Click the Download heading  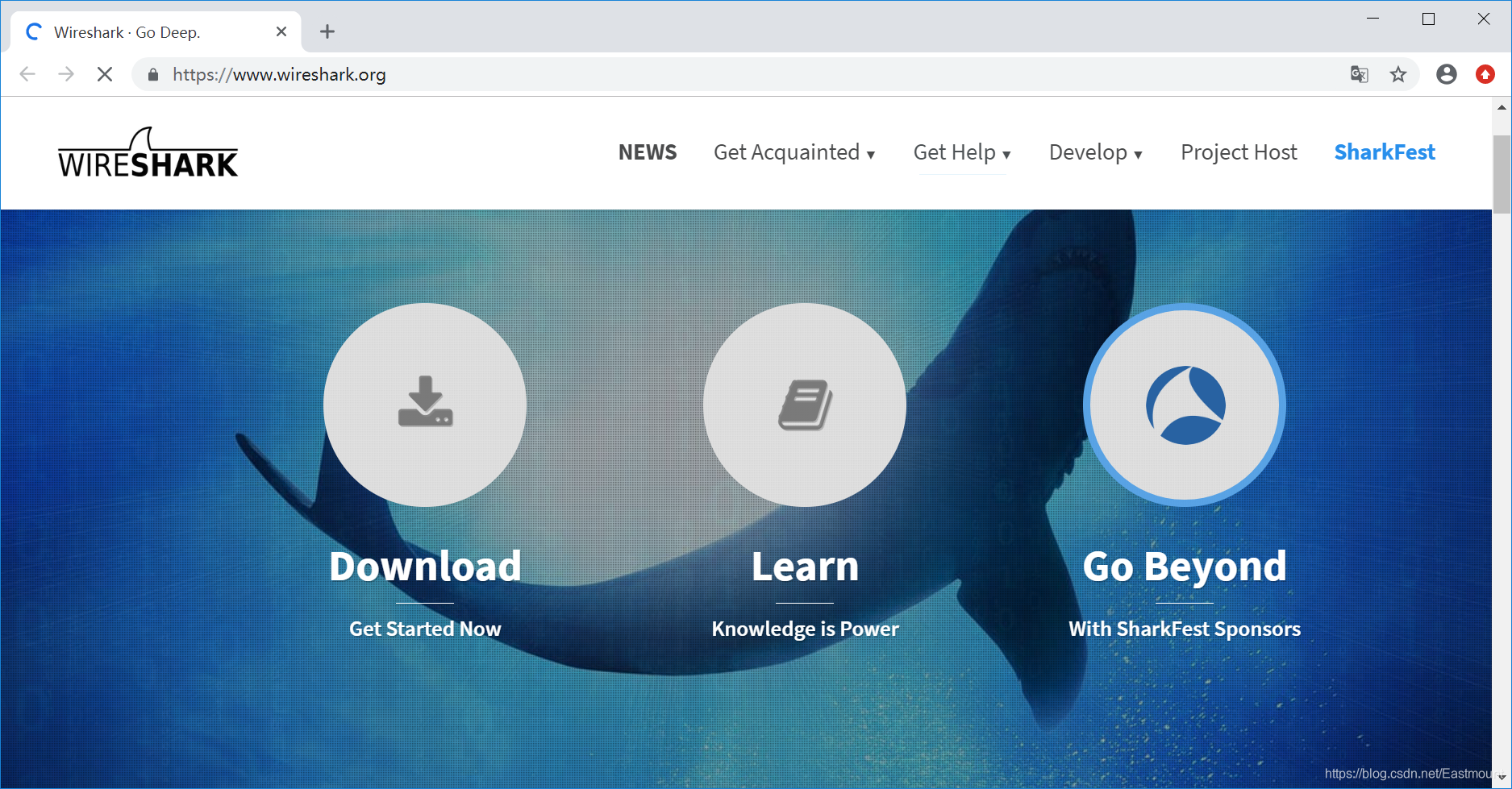[425, 567]
